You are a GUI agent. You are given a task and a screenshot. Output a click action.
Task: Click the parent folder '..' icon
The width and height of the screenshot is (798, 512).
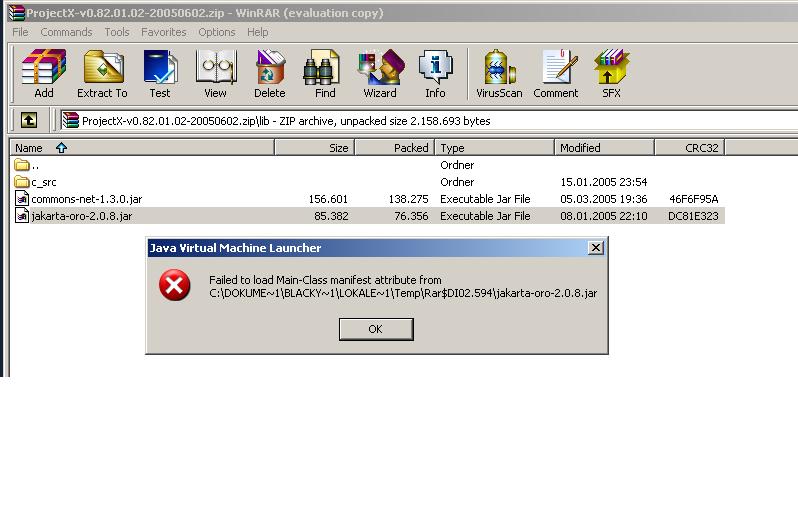(22, 164)
